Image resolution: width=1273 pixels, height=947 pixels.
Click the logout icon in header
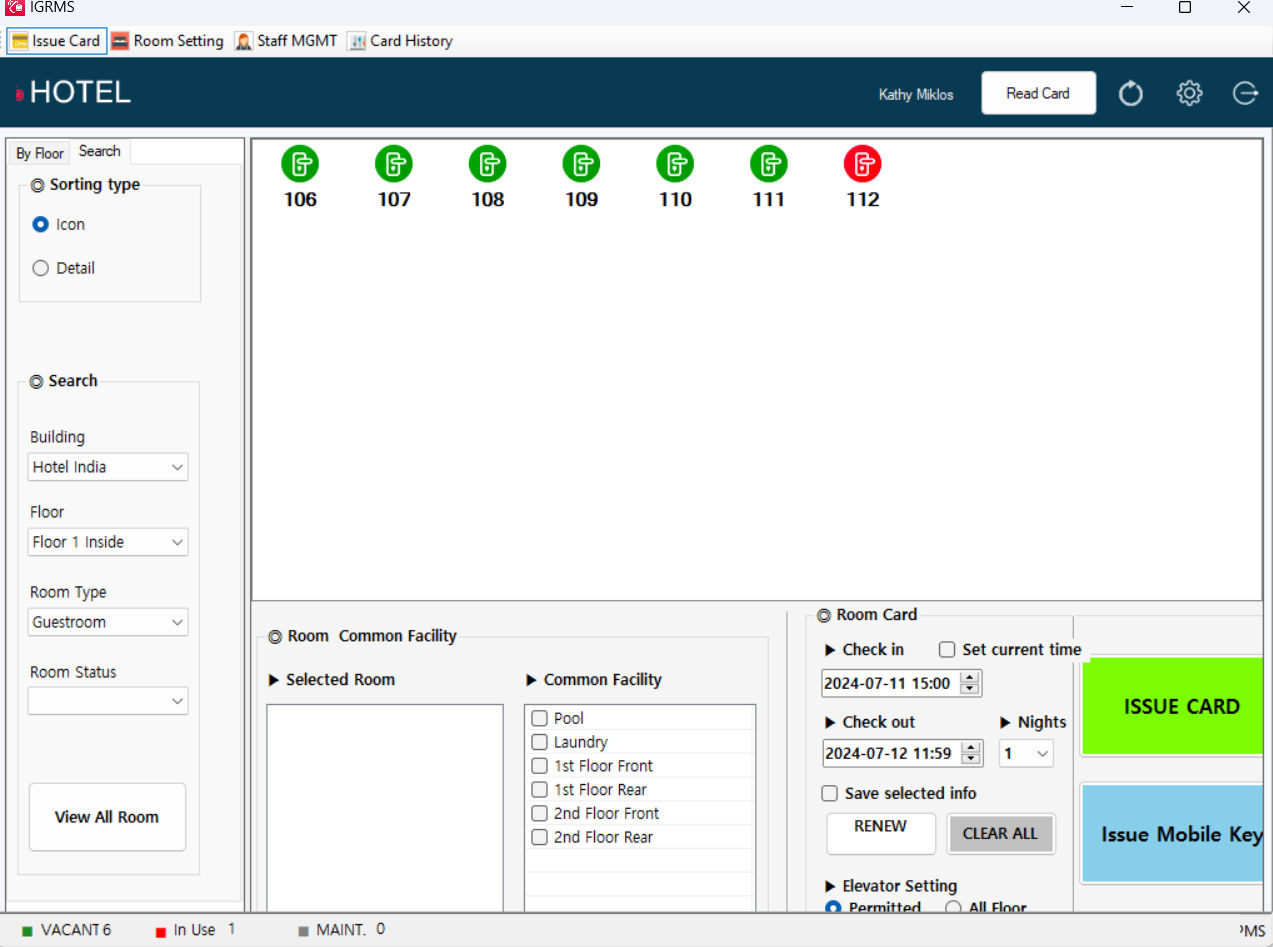pos(1246,93)
